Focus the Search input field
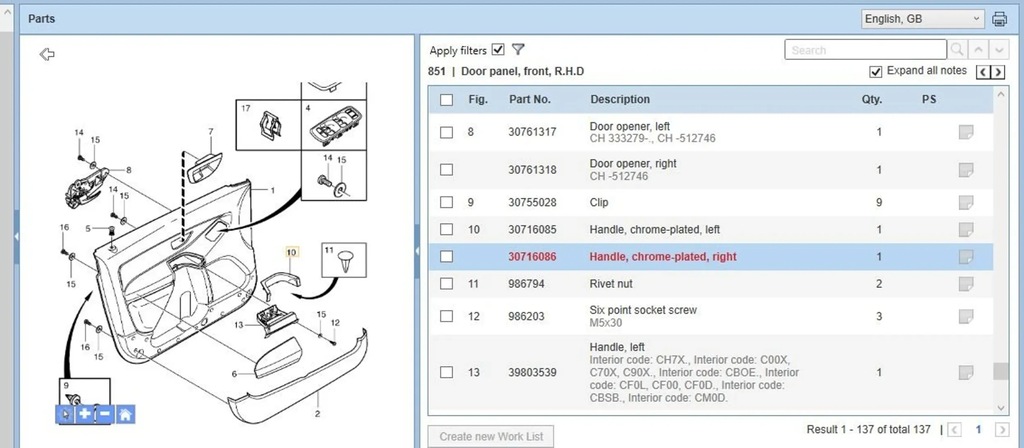Viewport: 1024px width, 448px height. click(x=865, y=50)
